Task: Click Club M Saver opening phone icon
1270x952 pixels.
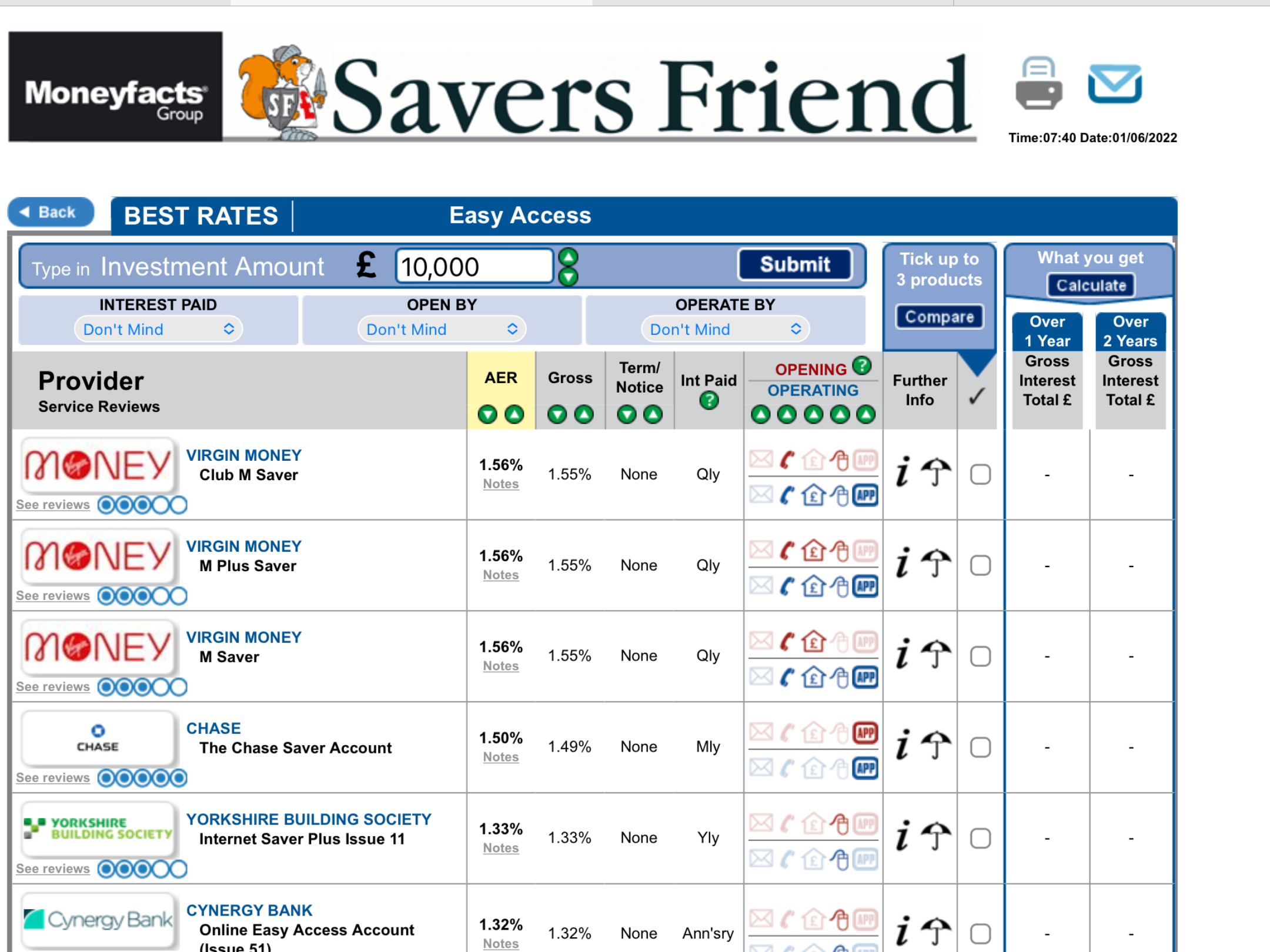Action: (x=787, y=460)
